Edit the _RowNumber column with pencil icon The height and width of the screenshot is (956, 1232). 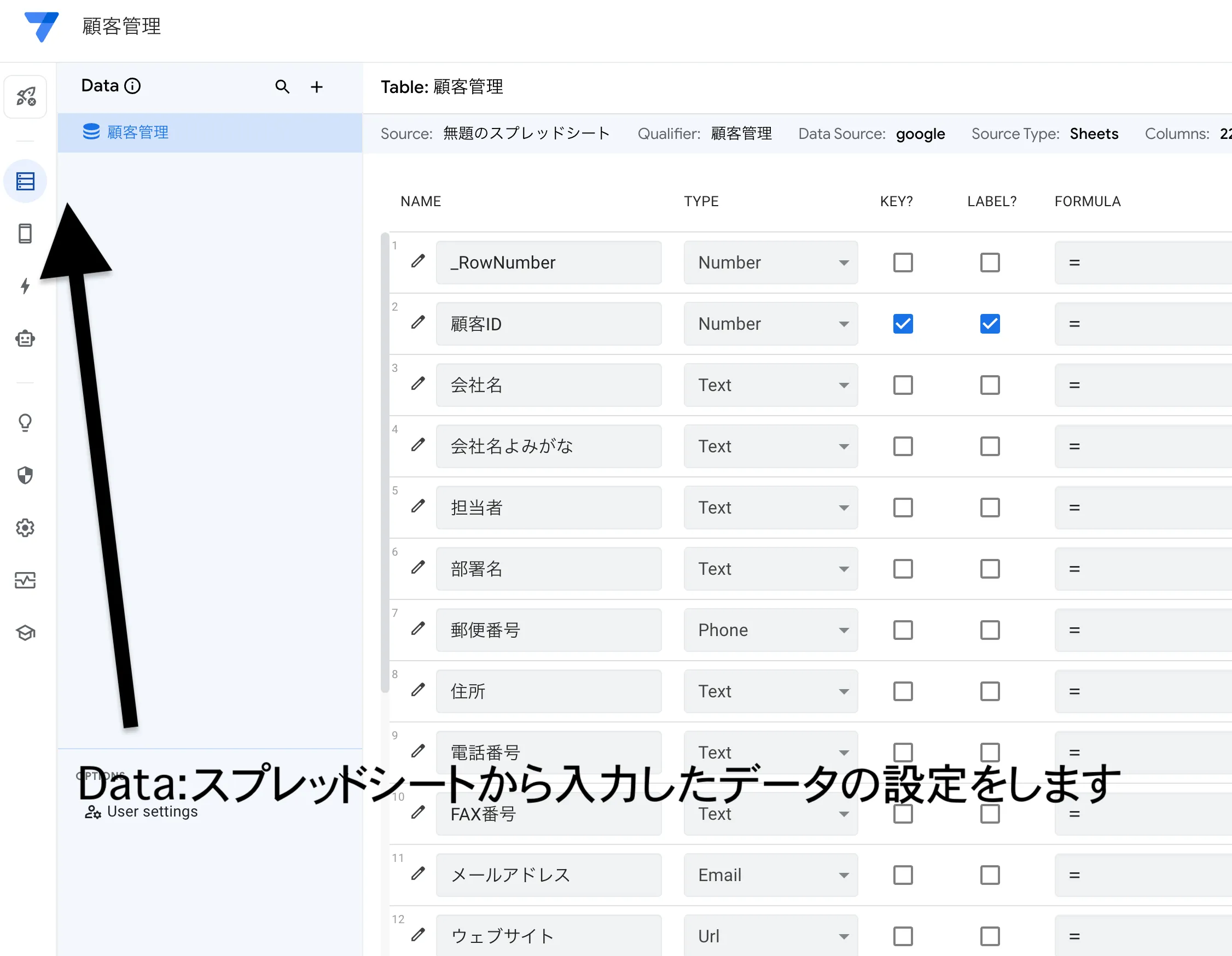[x=418, y=261]
